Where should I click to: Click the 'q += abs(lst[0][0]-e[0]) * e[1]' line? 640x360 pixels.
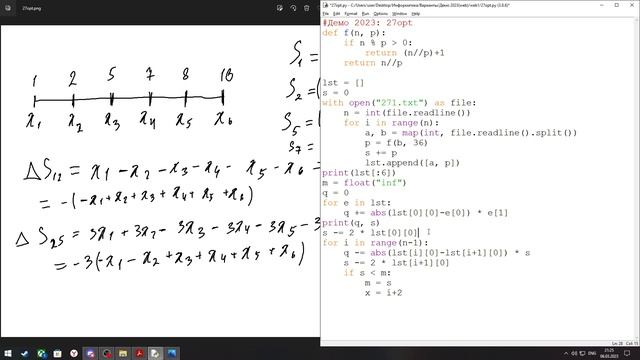(426, 213)
